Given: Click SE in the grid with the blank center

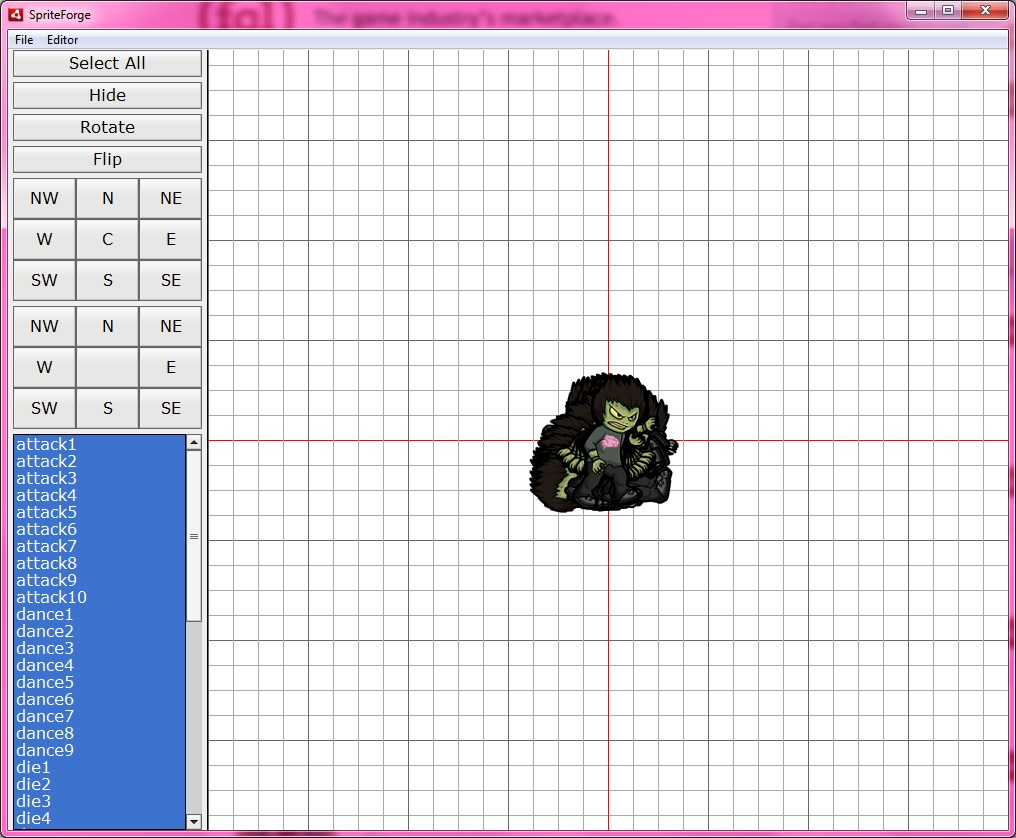Looking at the screenshot, I should 171,408.
